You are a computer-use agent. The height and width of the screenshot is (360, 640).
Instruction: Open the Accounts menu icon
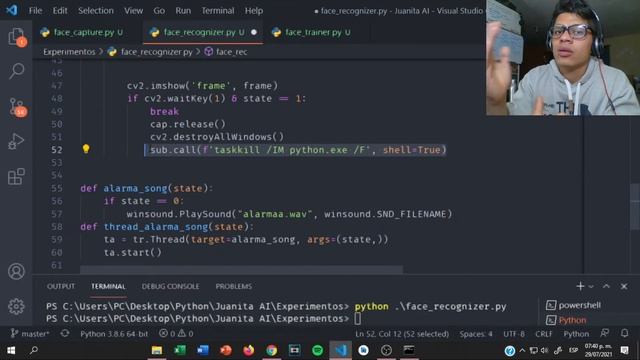(16, 271)
